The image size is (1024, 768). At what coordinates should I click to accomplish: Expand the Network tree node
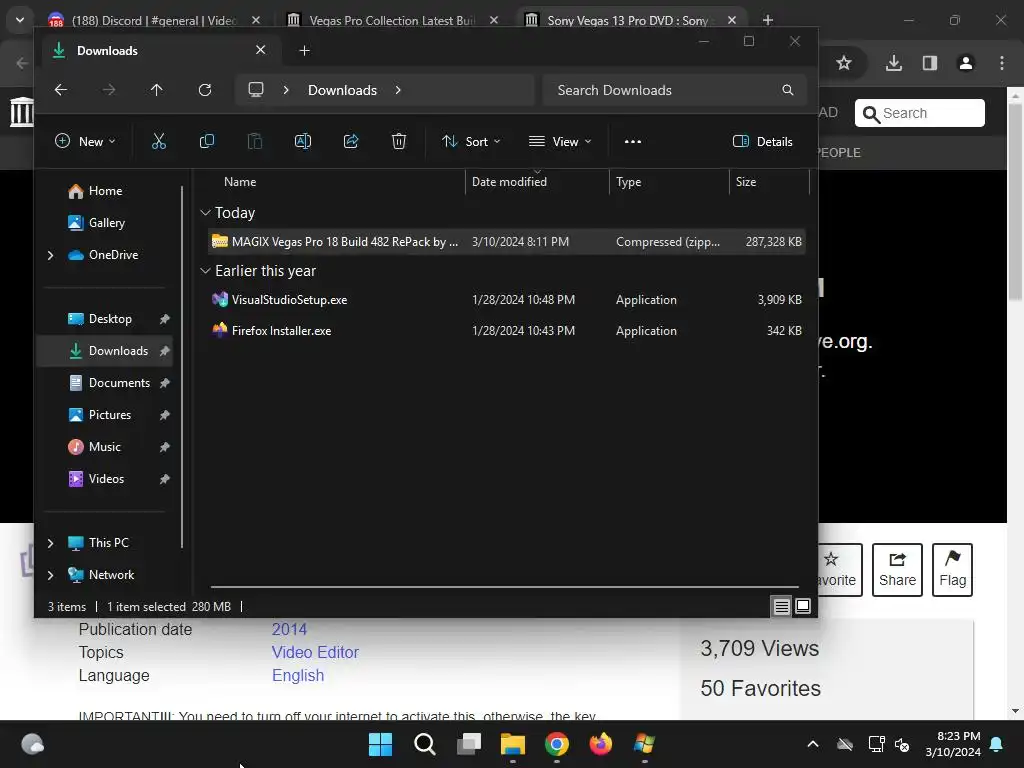point(50,575)
